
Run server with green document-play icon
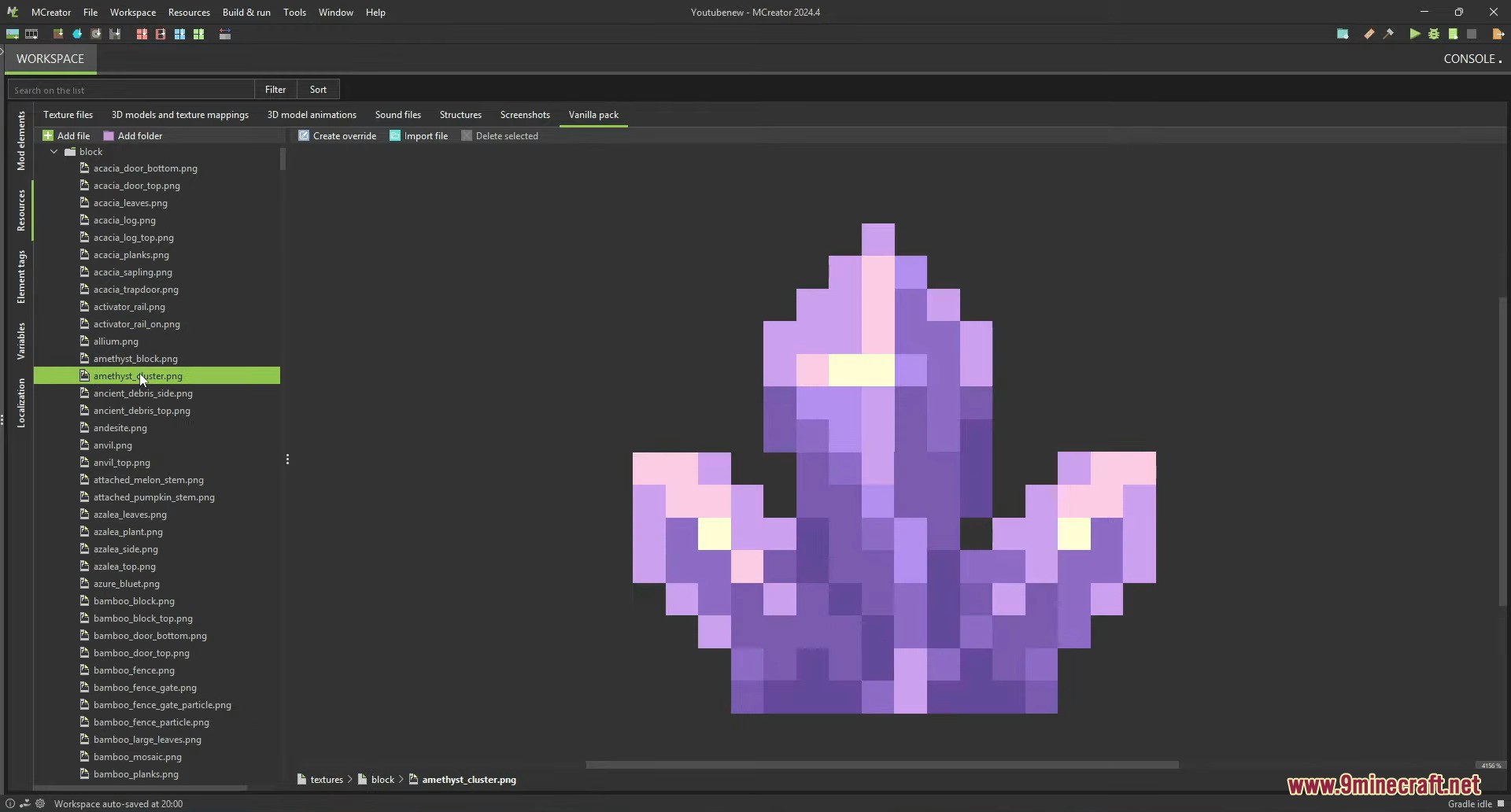[1453, 34]
